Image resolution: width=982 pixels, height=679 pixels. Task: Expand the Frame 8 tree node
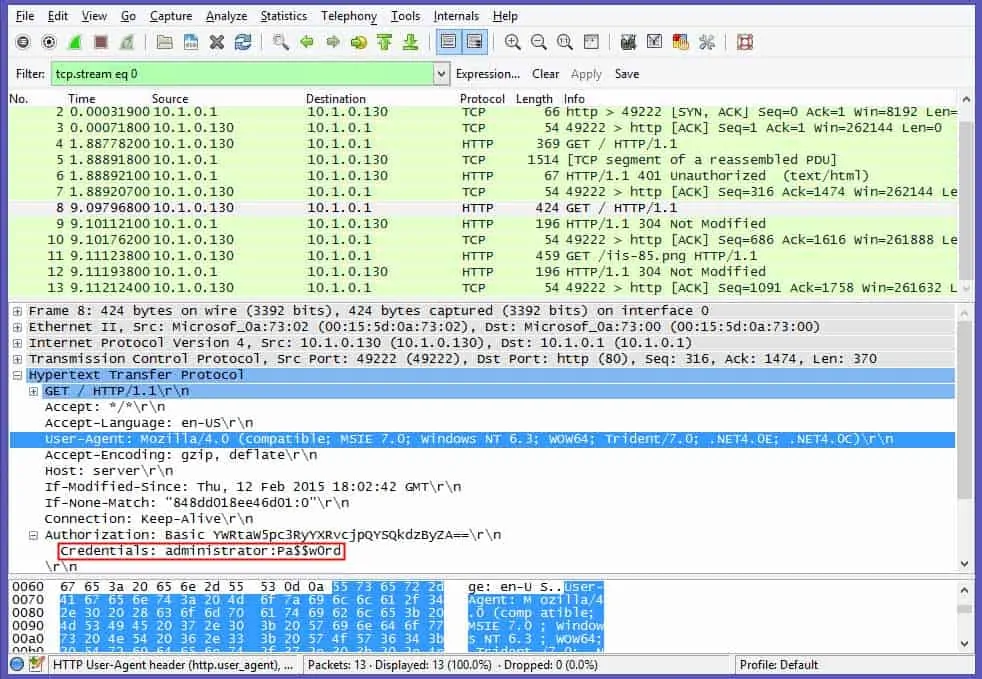(x=18, y=311)
